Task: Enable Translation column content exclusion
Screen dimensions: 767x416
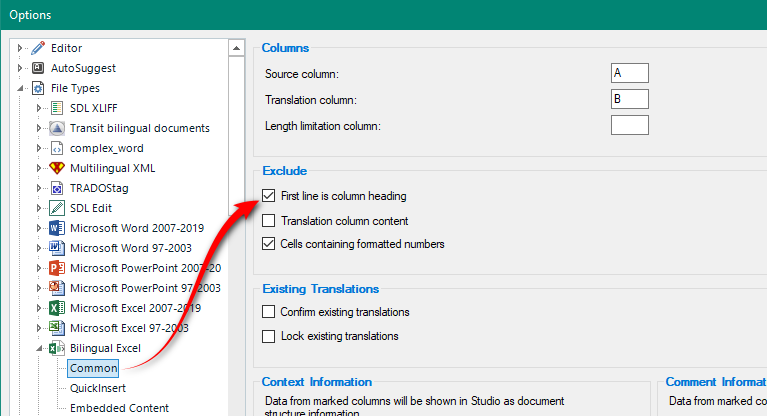Action: pyautogui.click(x=269, y=221)
